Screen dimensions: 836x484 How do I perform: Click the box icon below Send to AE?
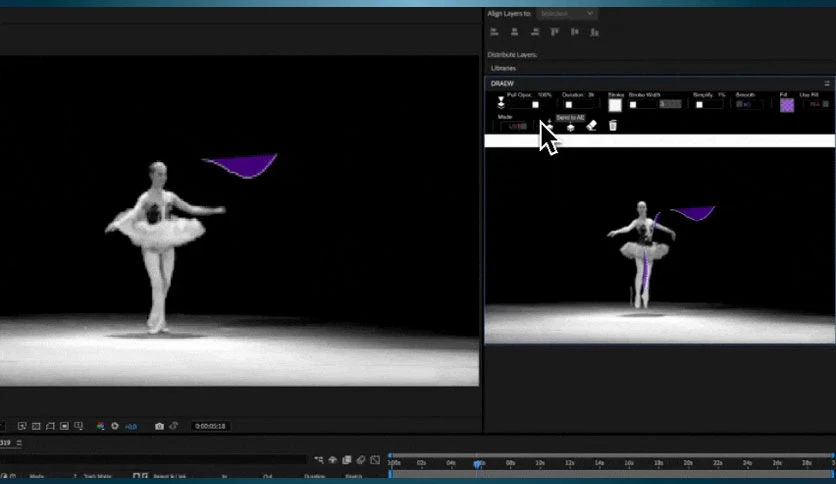pyautogui.click(x=570, y=127)
